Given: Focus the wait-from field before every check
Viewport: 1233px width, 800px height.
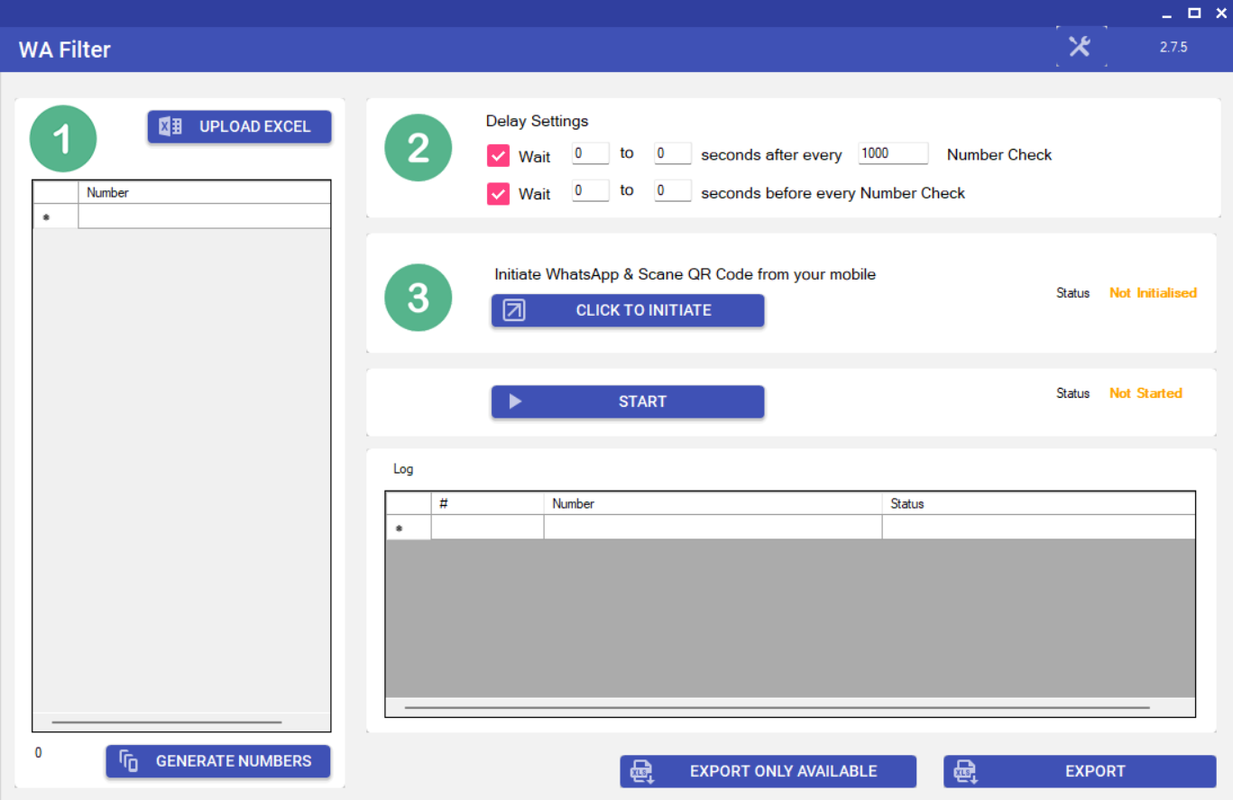Looking at the screenshot, I should 590,190.
